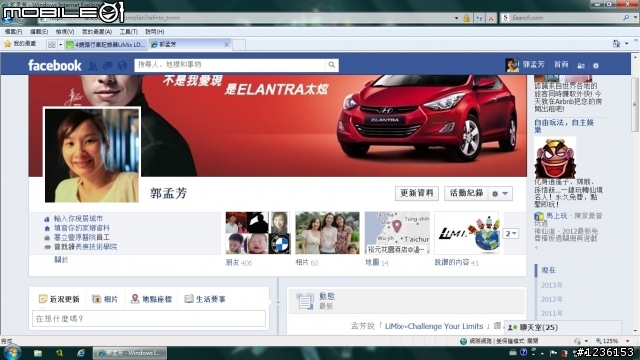Select the 地點座標 place tab
This screenshot has width=640, height=360.
[151, 299]
